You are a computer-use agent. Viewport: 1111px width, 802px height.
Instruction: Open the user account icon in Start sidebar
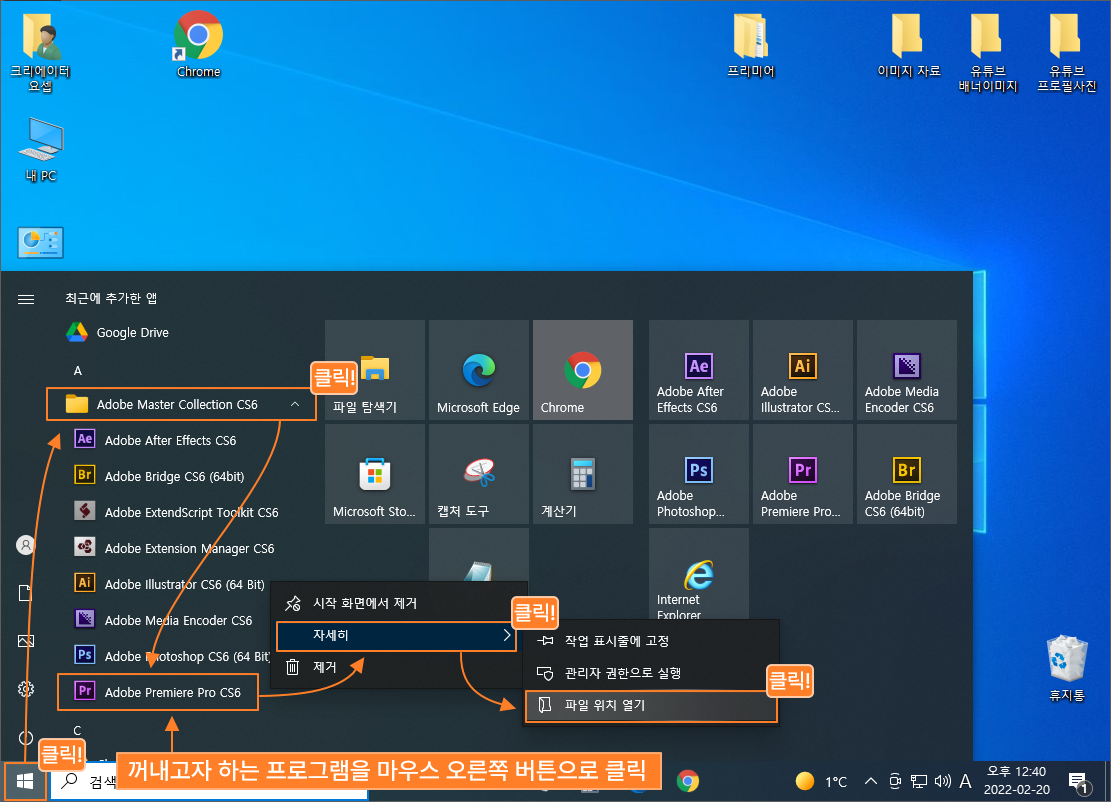tap(26, 545)
